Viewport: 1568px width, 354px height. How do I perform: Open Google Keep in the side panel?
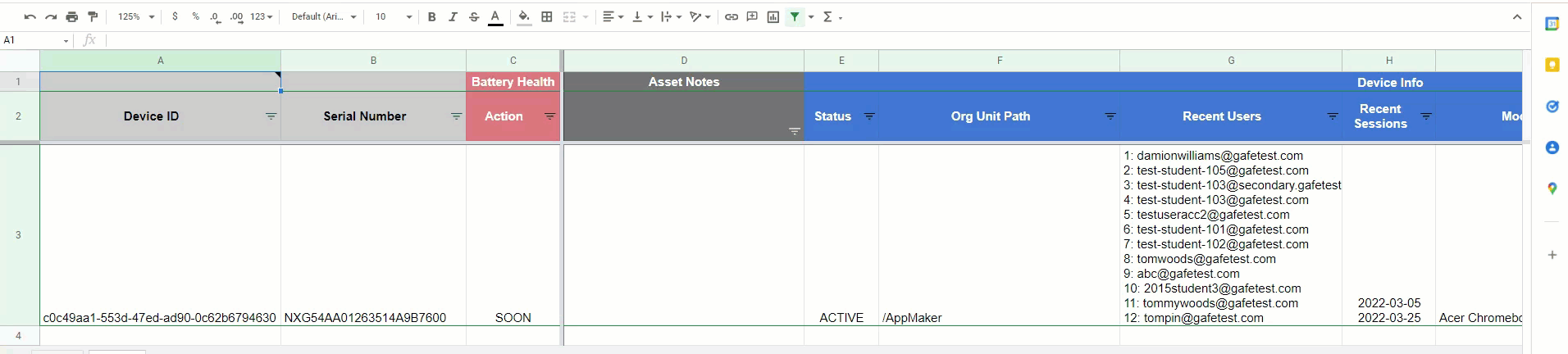pos(1552,65)
